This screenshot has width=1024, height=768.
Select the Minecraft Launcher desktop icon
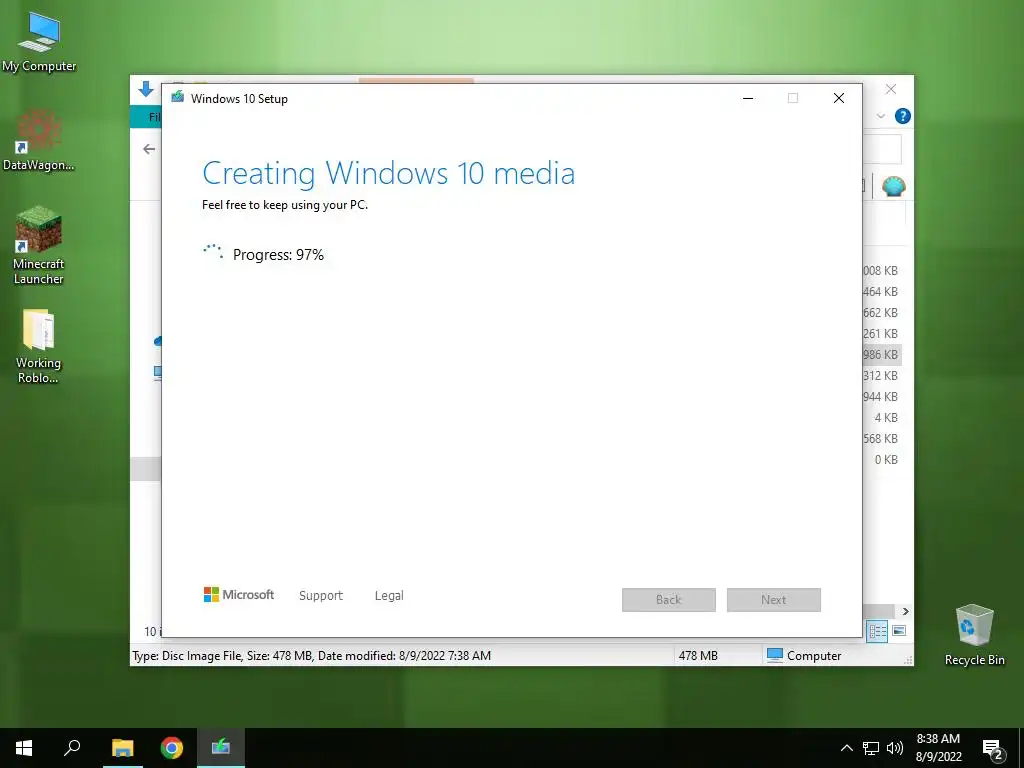click(39, 246)
